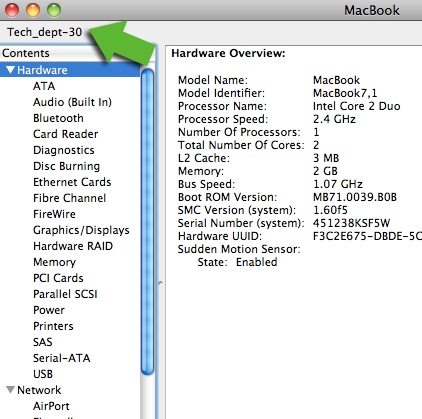Open AirPort under Network
This screenshot has width=422, height=419.
click(x=51, y=406)
